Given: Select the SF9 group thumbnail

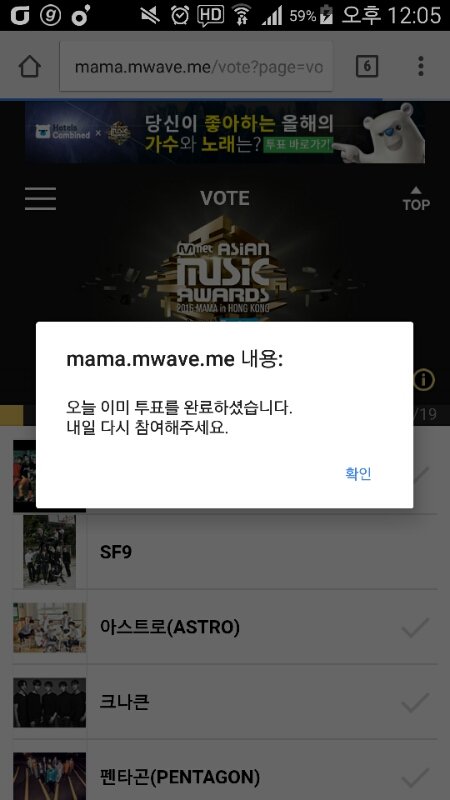Looking at the screenshot, I should 49,552.
